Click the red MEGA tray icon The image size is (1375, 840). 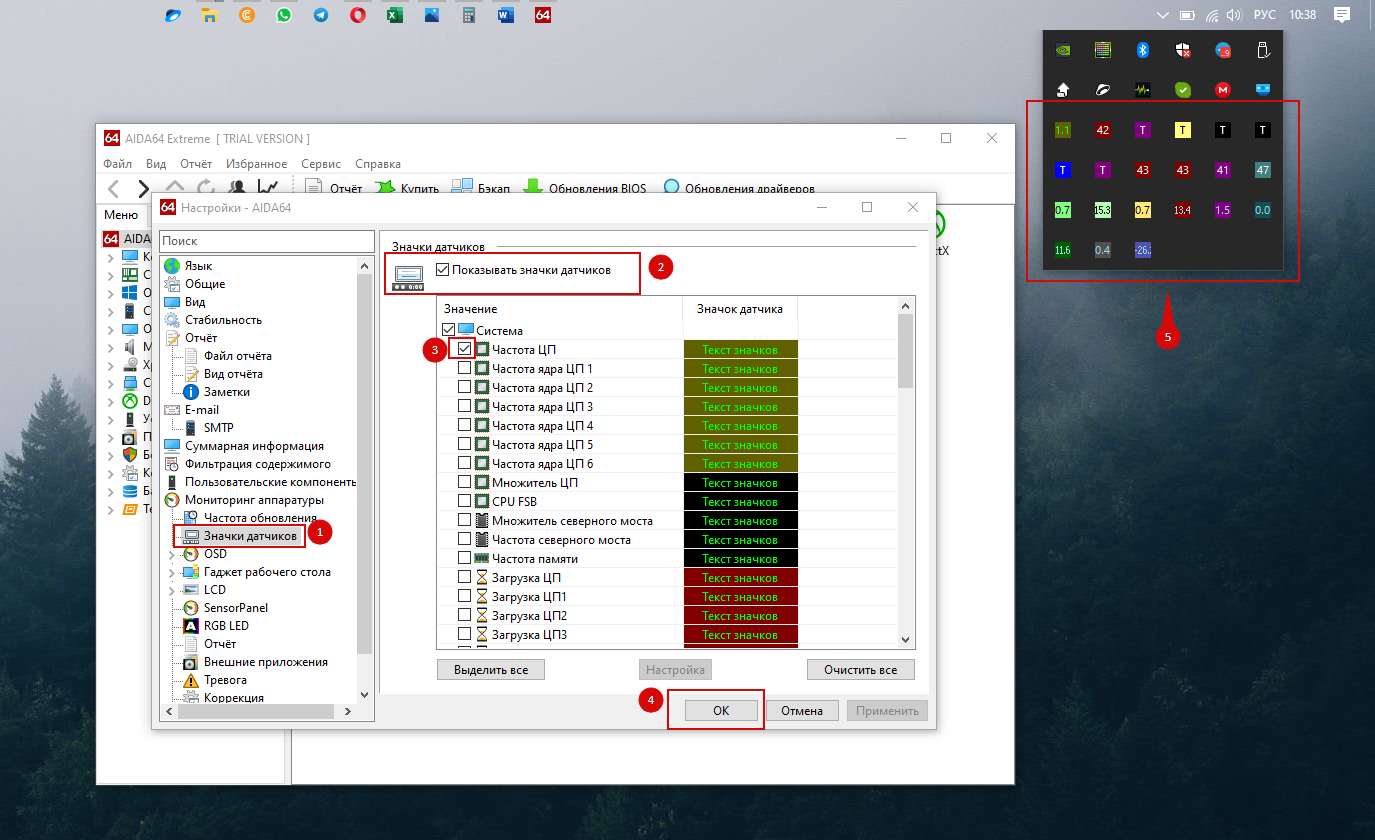point(1223,89)
